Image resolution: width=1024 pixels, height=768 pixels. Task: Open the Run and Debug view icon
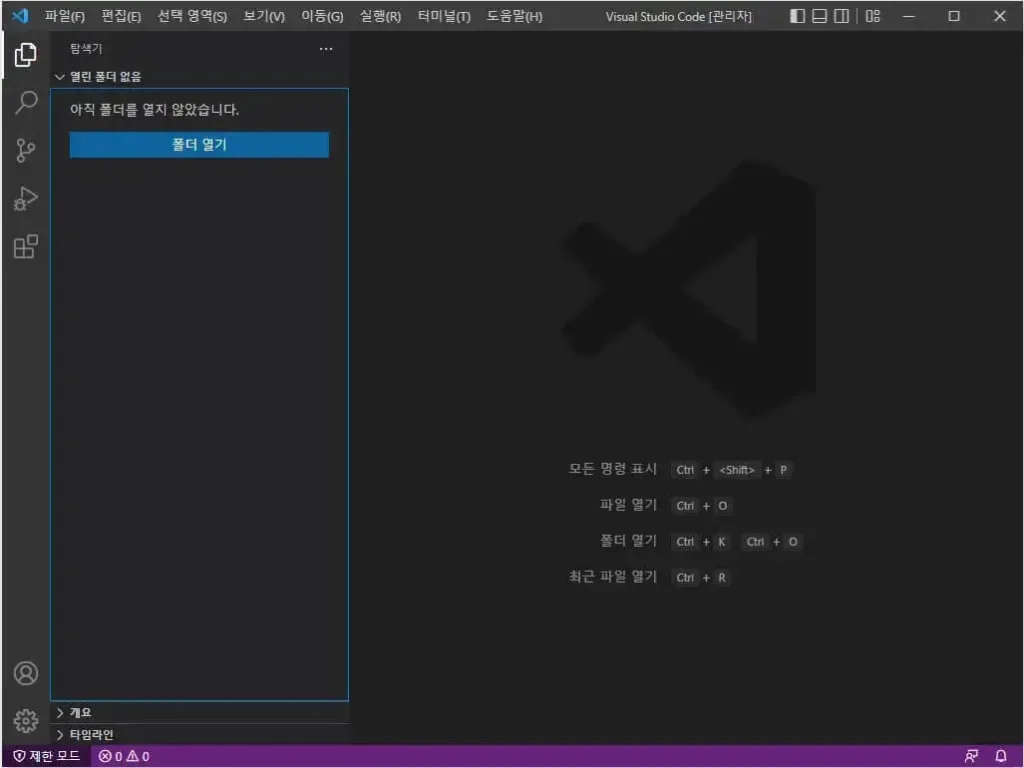25,199
